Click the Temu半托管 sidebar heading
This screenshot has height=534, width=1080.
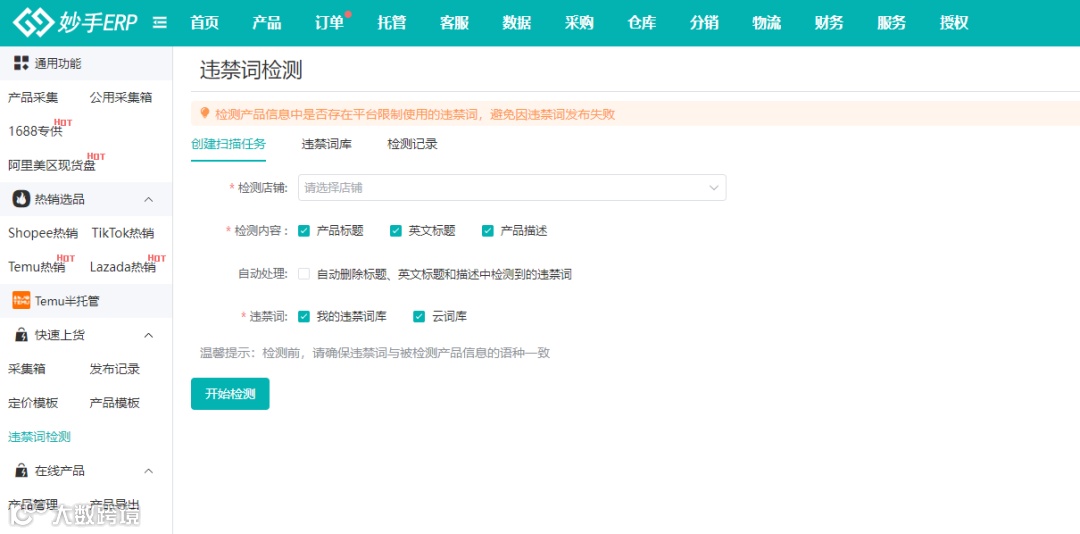pos(67,300)
